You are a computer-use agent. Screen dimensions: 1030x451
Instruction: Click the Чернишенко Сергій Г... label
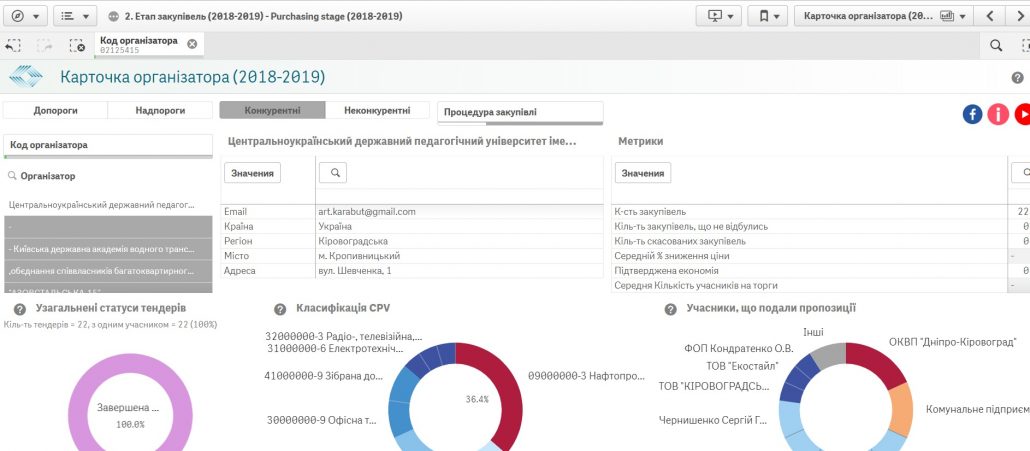tap(713, 420)
